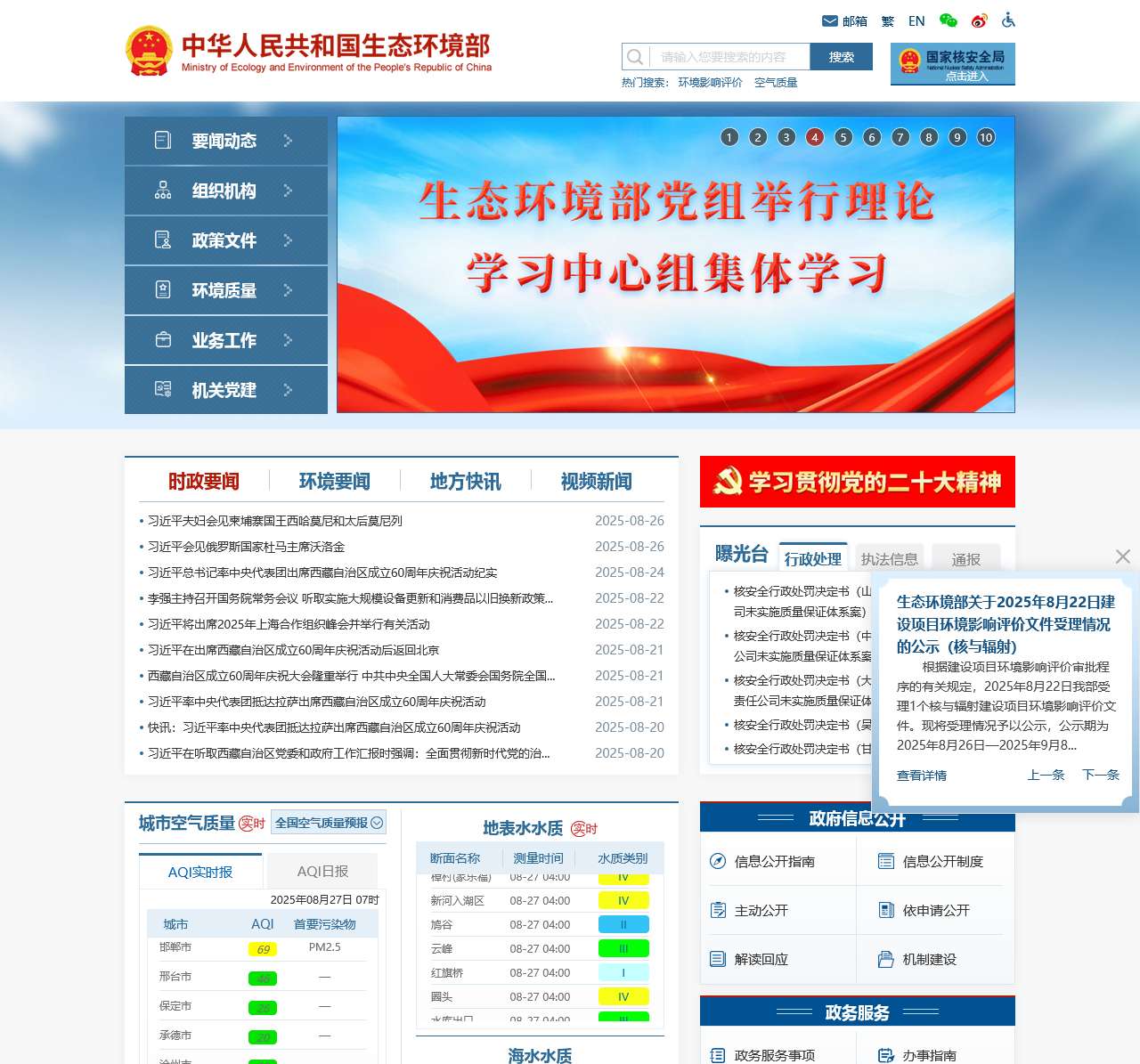Viewport: 1140px width, 1064px height.
Task: Select carousel slide indicator 2
Action: point(758,137)
